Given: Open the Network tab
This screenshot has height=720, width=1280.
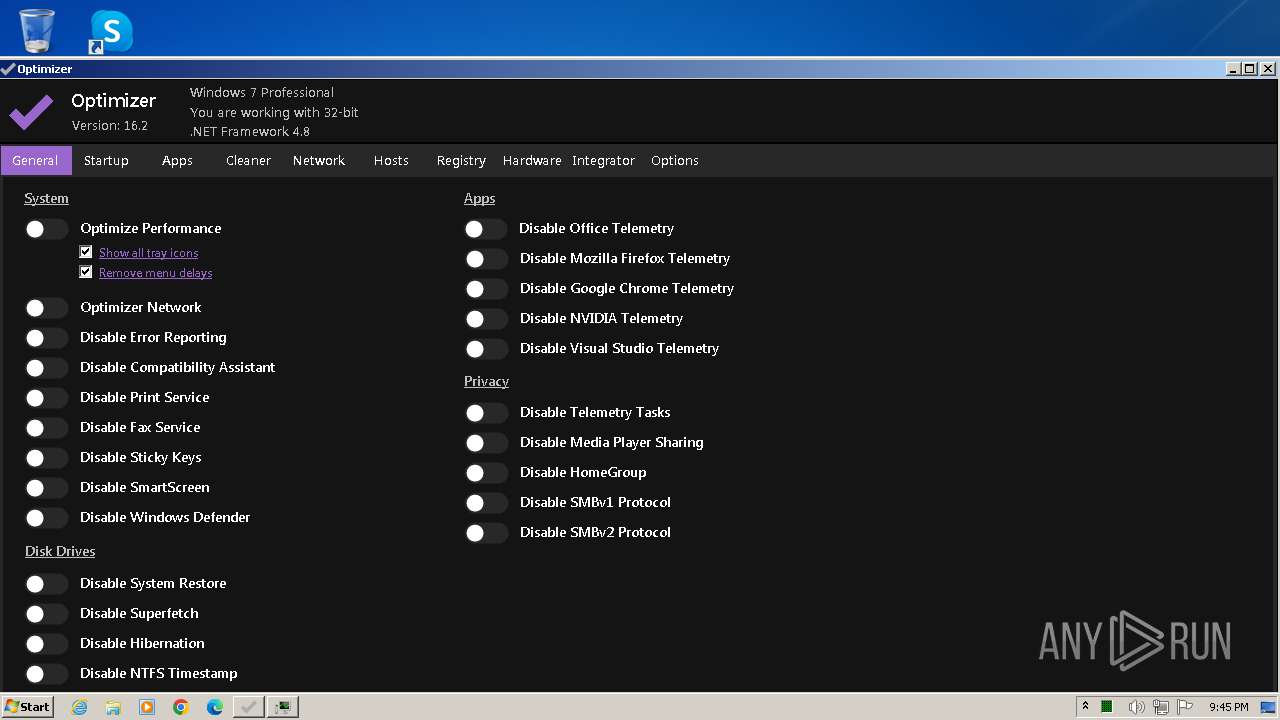Looking at the screenshot, I should pos(319,160).
